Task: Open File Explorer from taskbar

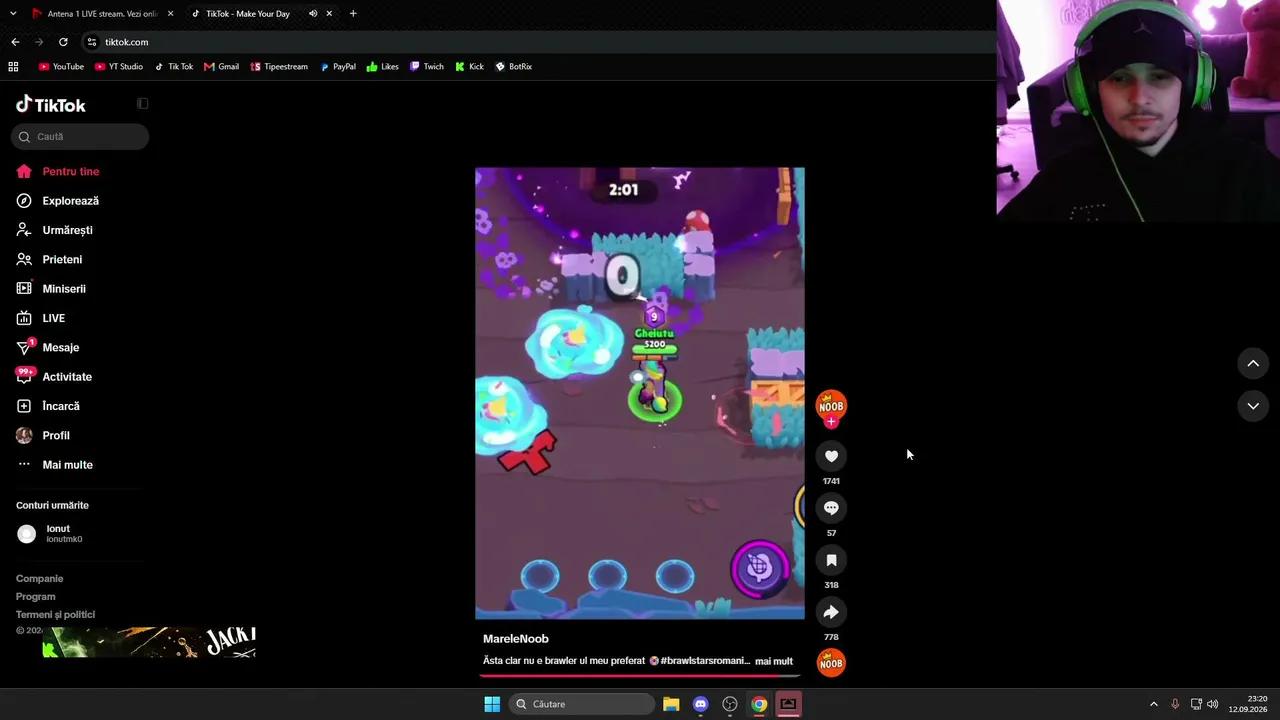Action: pyautogui.click(x=671, y=704)
